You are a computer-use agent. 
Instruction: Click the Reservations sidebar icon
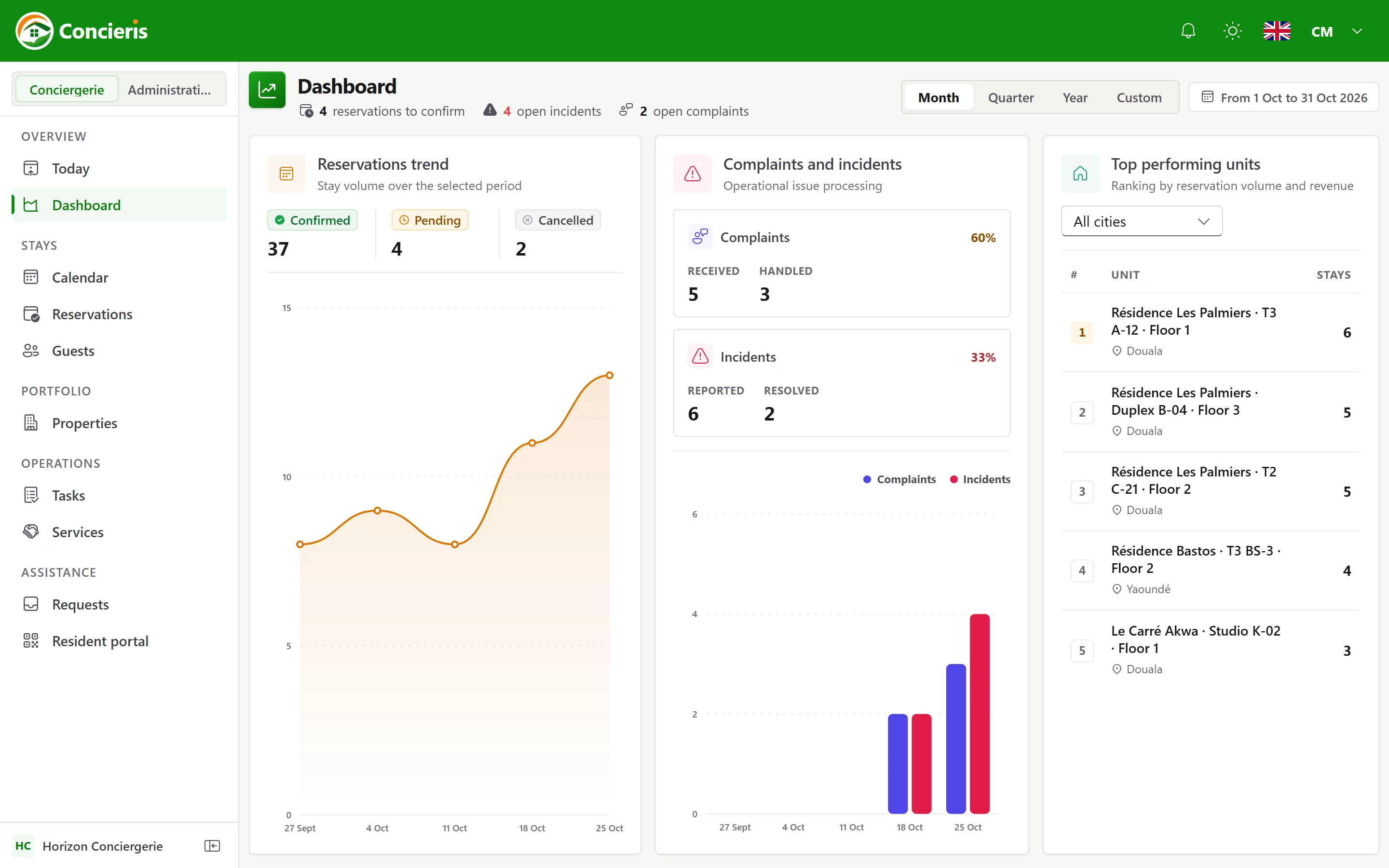point(31,314)
